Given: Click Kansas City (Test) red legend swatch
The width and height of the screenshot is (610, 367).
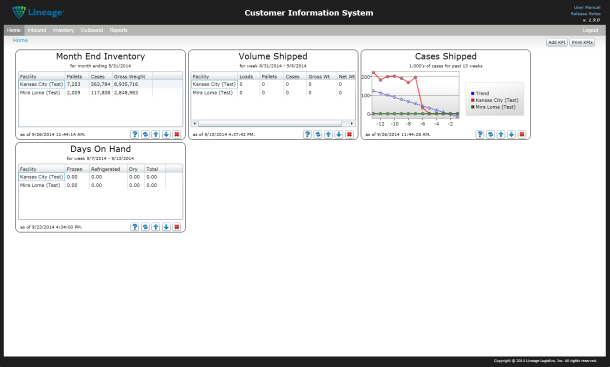Looking at the screenshot, I should (x=473, y=100).
